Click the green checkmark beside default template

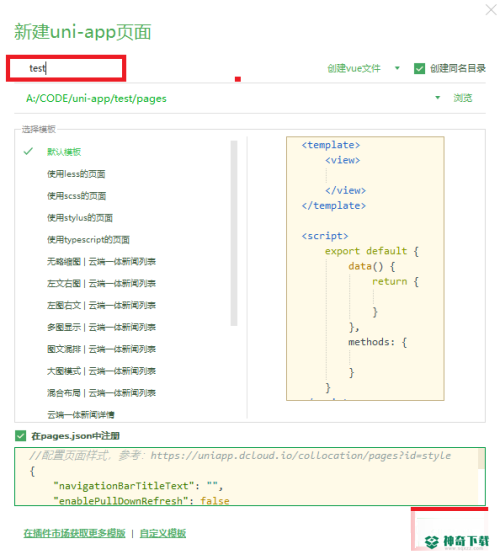click(28, 151)
